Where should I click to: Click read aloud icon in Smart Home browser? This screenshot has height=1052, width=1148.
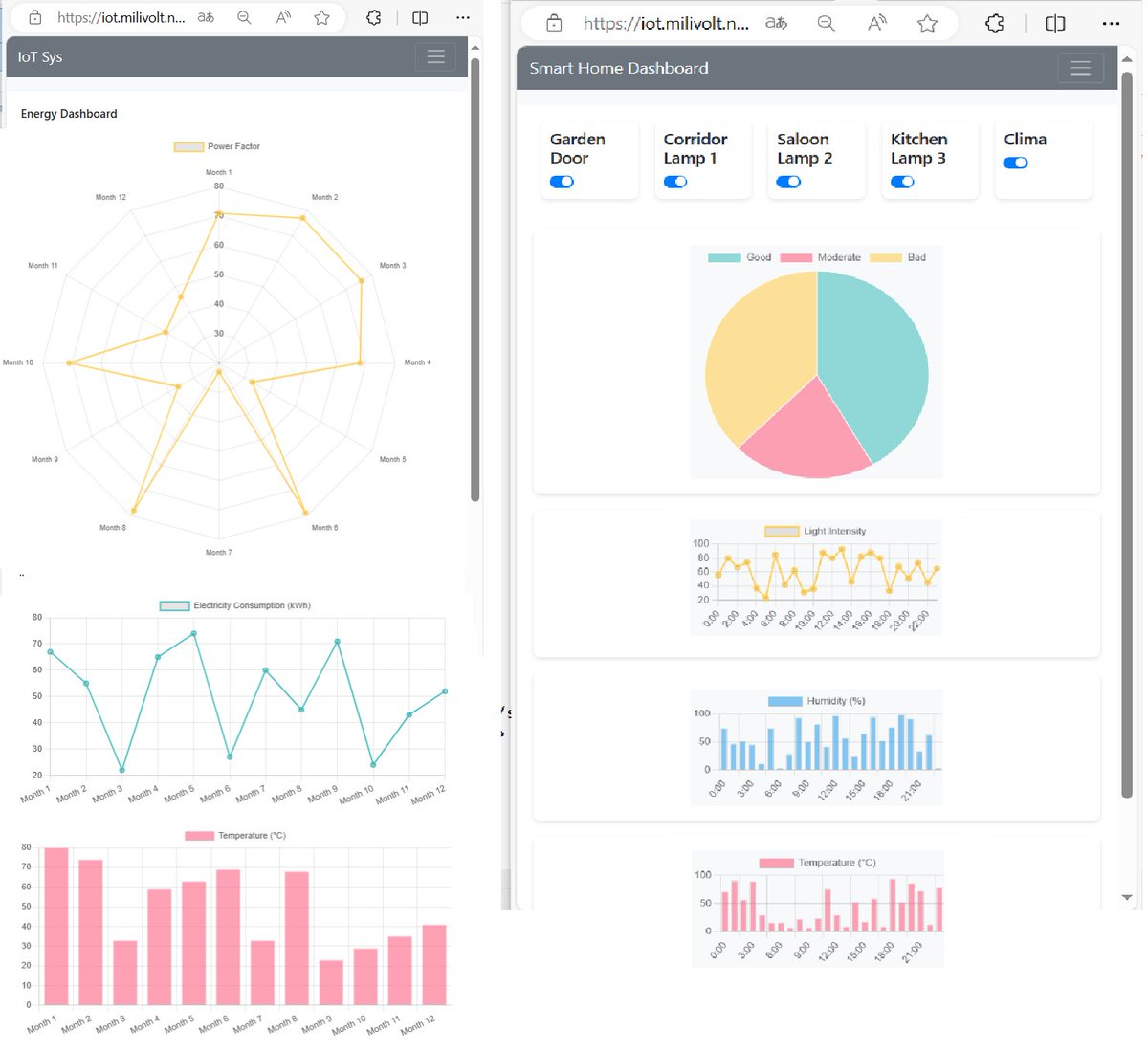coord(876,23)
